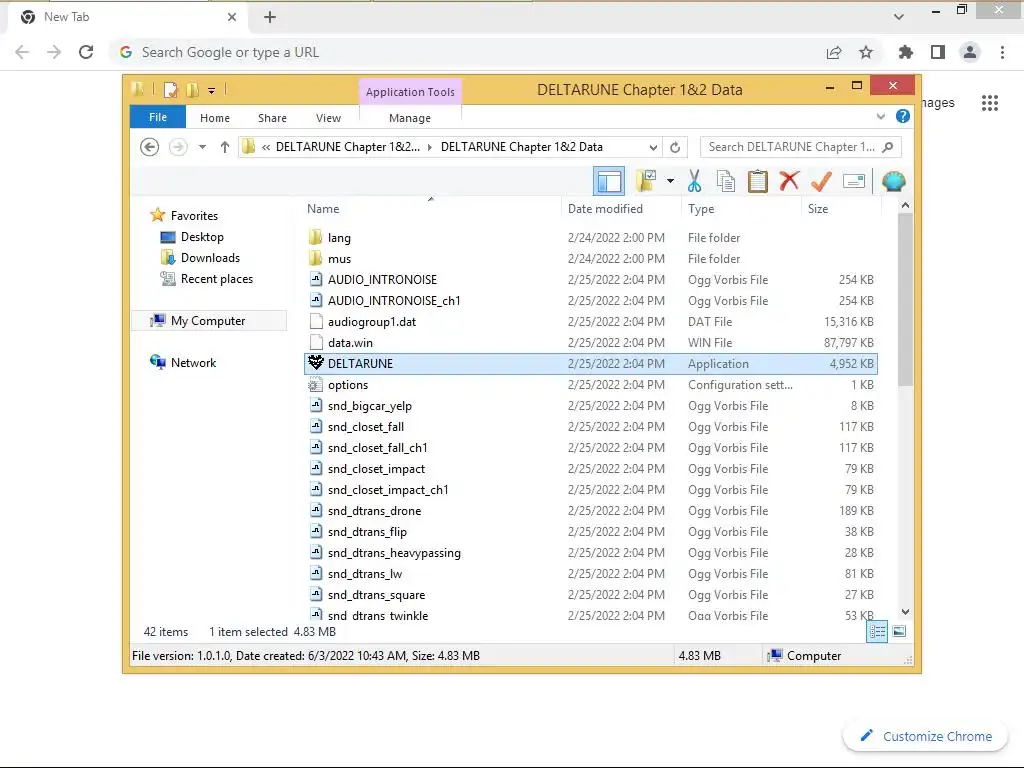Click the folder options toolbar icon
Screen dimensions: 1024x768
coord(646,182)
